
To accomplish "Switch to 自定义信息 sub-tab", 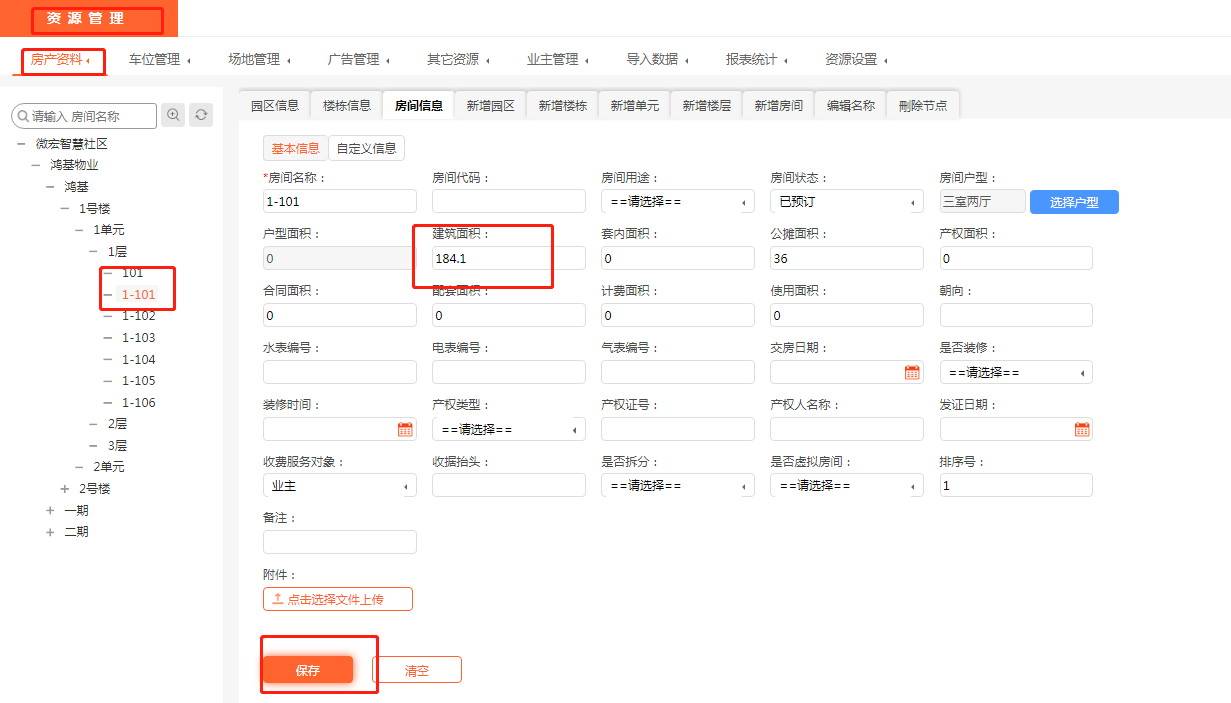I will pyautogui.click(x=366, y=148).
